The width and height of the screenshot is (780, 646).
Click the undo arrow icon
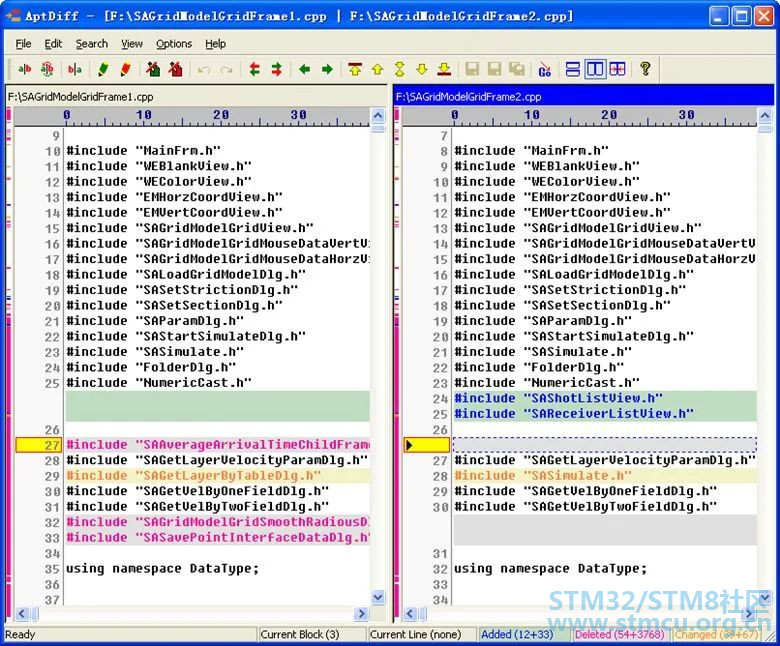(x=204, y=69)
